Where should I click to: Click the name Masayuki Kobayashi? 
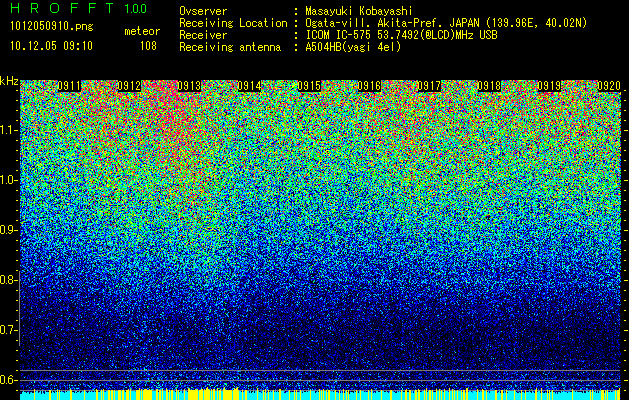[358, 11]
